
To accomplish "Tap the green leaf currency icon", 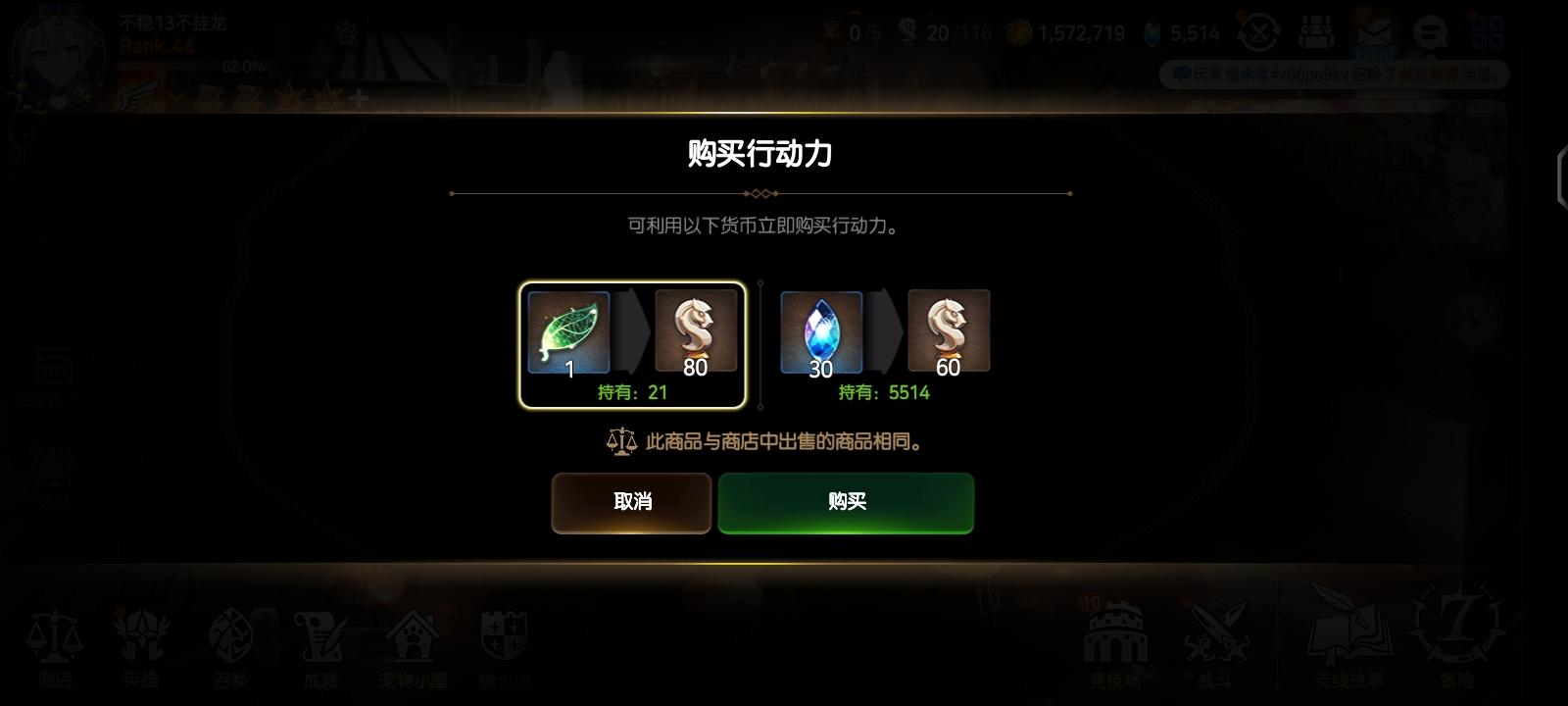I will pos(568,331).
